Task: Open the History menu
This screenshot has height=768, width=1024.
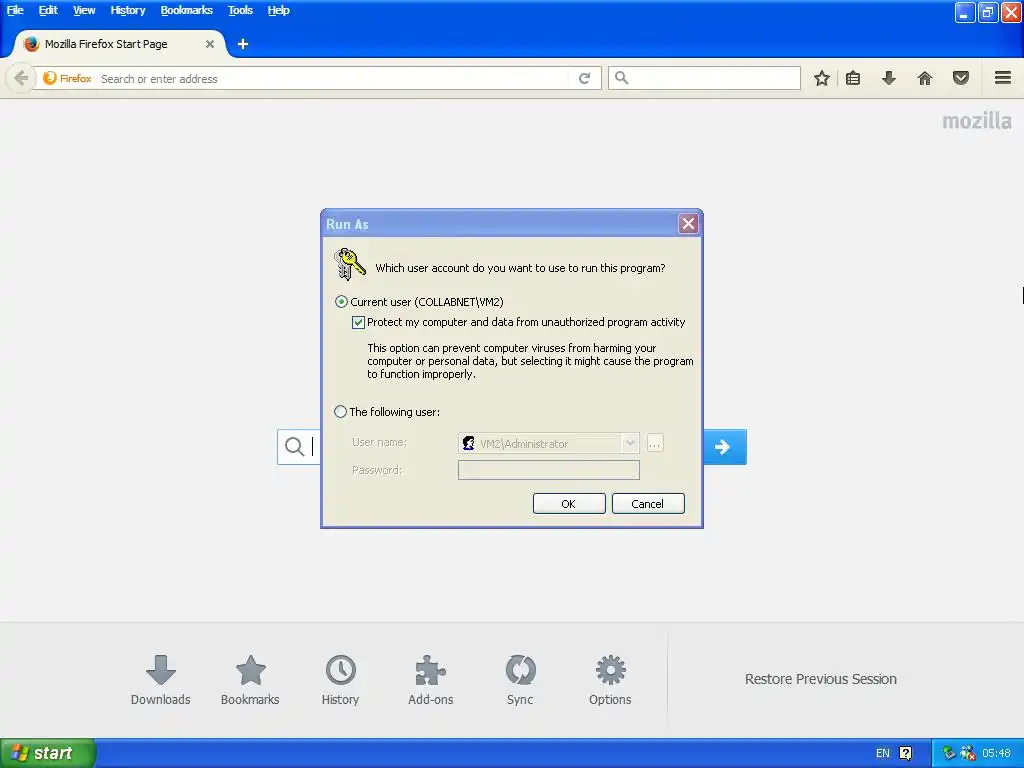Action: coord(127,10)
